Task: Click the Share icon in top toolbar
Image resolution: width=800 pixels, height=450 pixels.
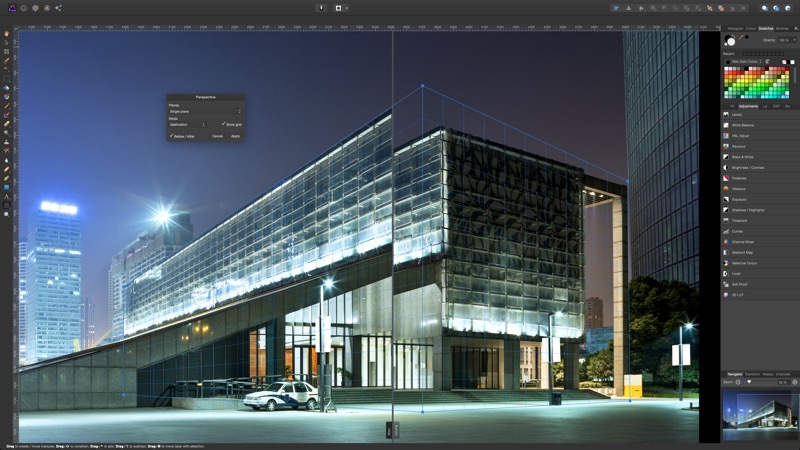Action: (x=58, y=7)
